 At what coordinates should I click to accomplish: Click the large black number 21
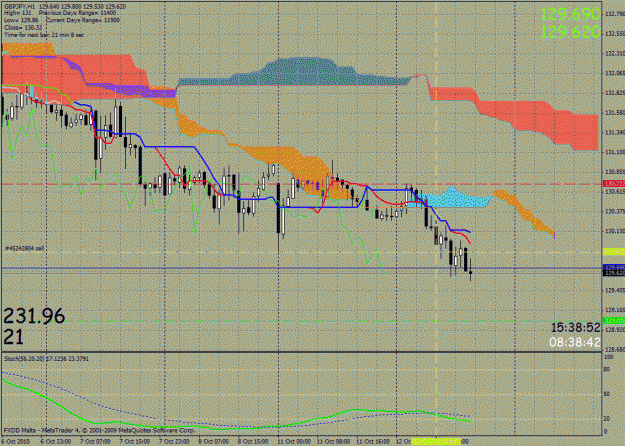click(13, 337)
